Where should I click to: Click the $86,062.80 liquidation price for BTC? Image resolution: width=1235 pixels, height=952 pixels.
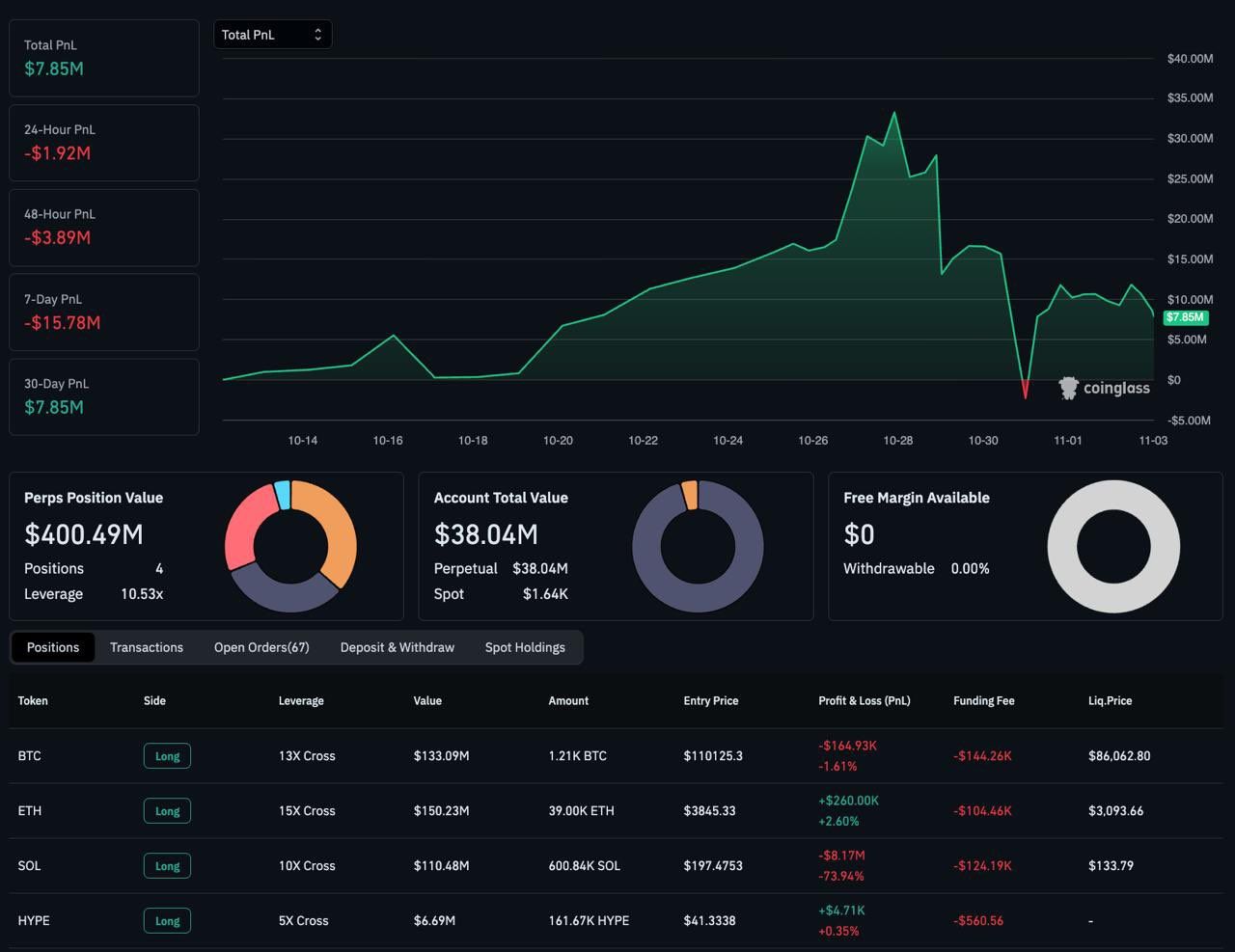click(1119, 756)
